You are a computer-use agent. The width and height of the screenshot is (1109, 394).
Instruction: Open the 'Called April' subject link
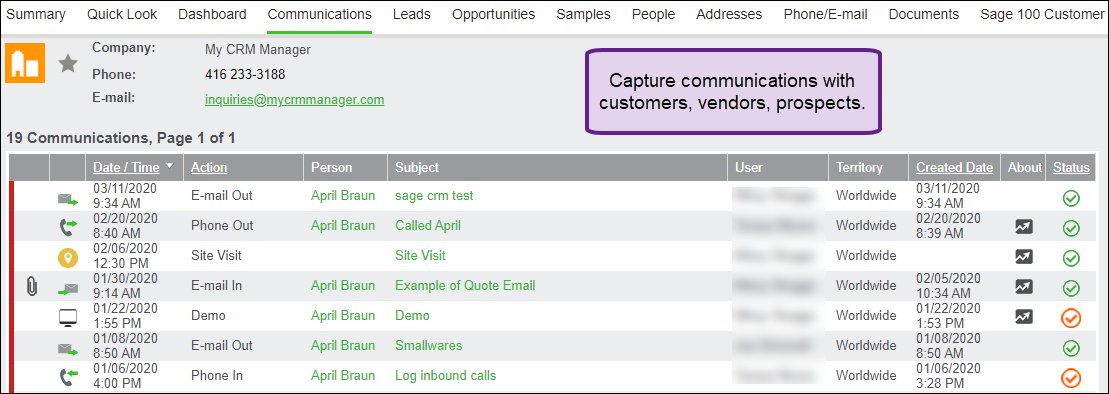point(428,226)
